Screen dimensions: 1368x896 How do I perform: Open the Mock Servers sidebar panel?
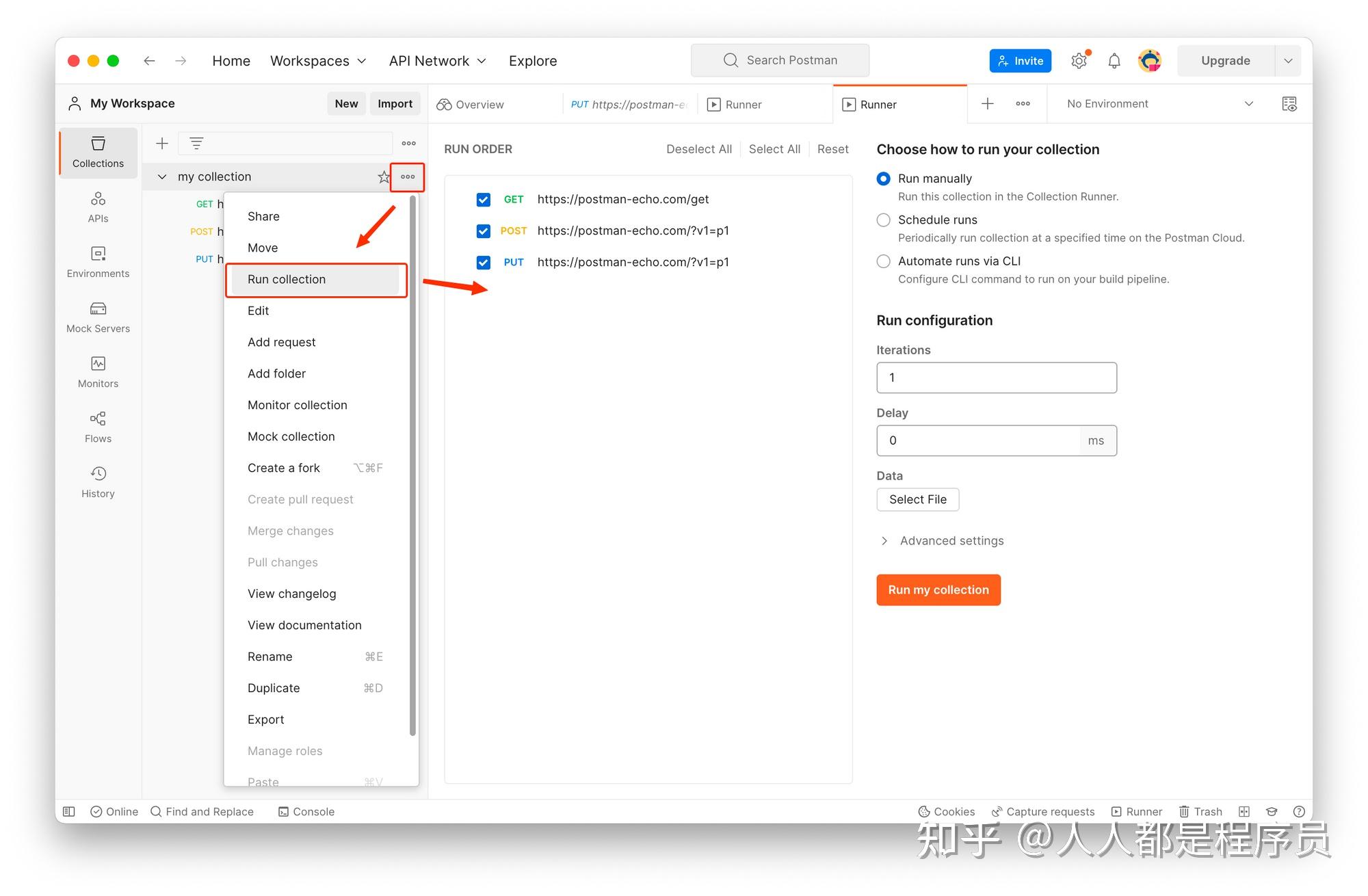pos(98,317)
